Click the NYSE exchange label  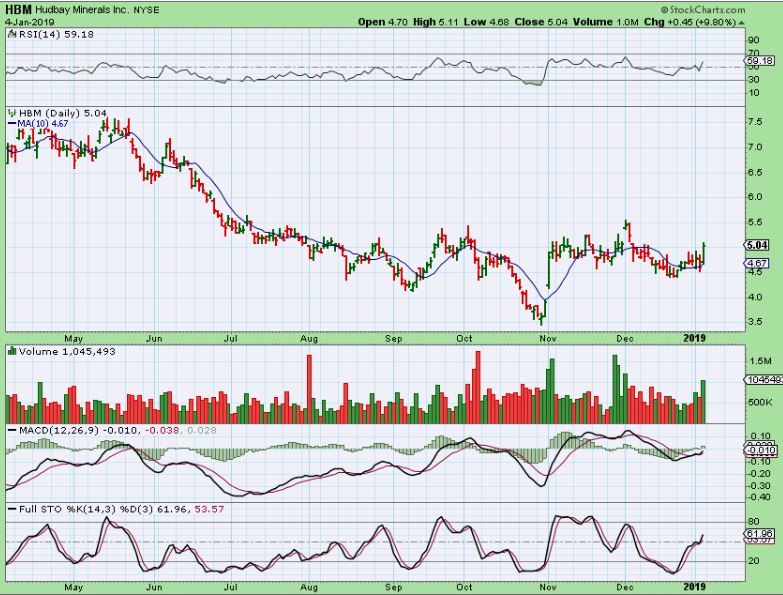point(146,10)
